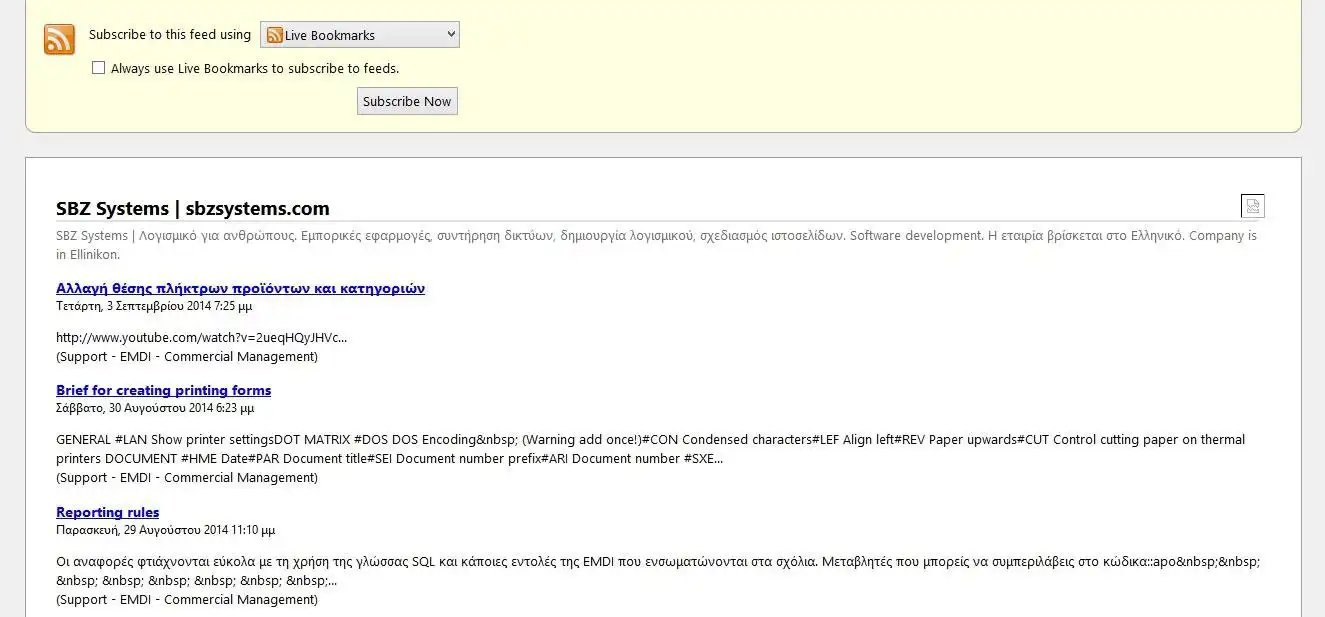The image size is (1325, 617).
Task: Click date Σάββατο, 30 Αυγούστου 2014 6:23 μμ
Action: click(x=155, y=408)
